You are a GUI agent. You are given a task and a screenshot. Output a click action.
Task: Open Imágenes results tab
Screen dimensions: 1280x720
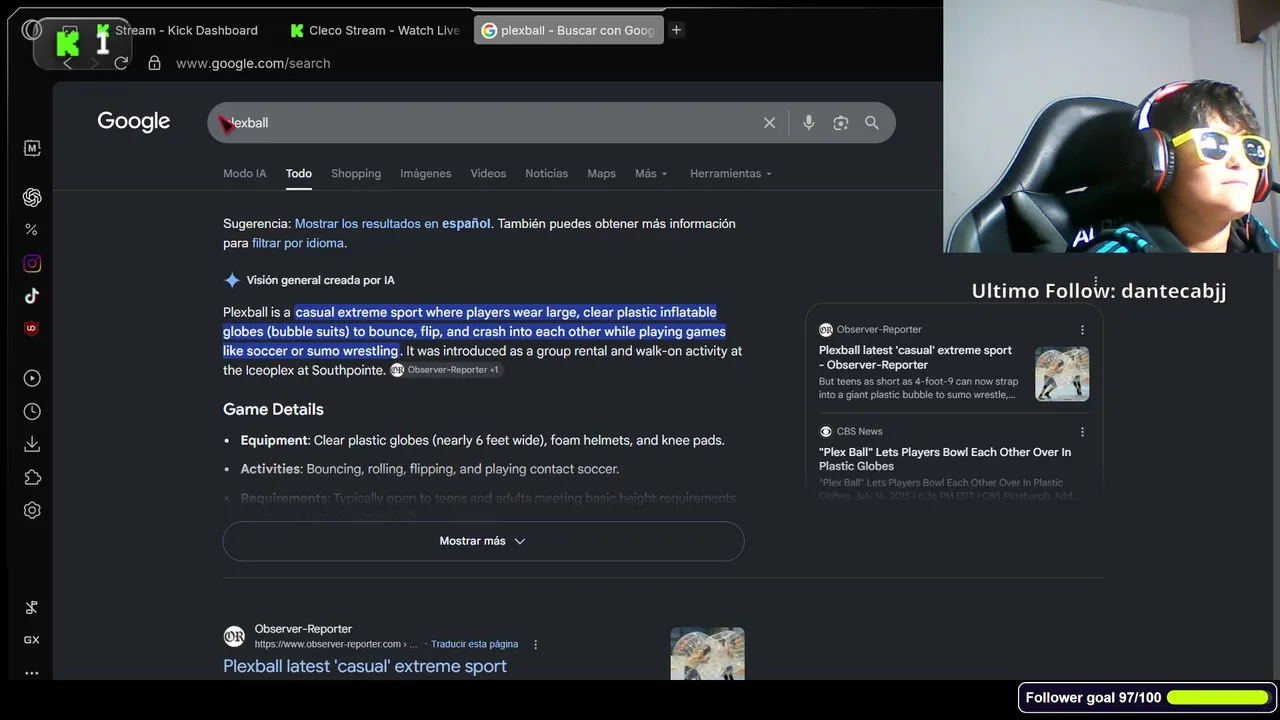pyautogui.click(x=426, y=174)
